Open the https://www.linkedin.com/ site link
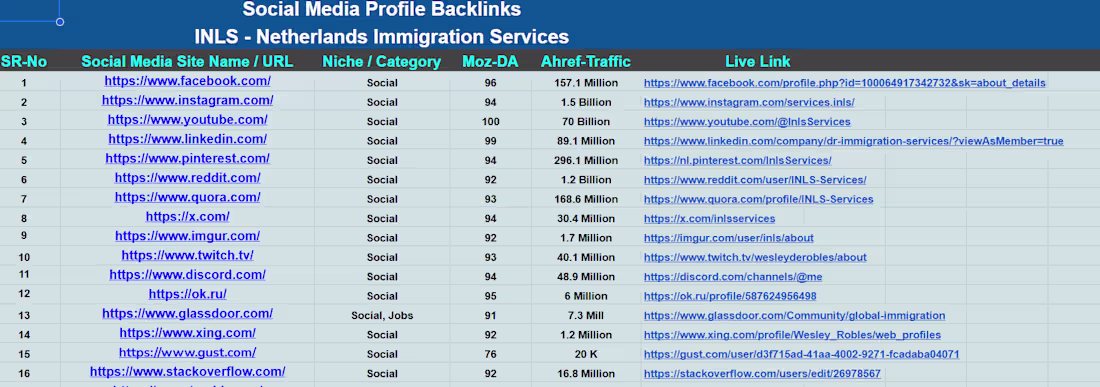1100x387 pixels. point(187,140)
